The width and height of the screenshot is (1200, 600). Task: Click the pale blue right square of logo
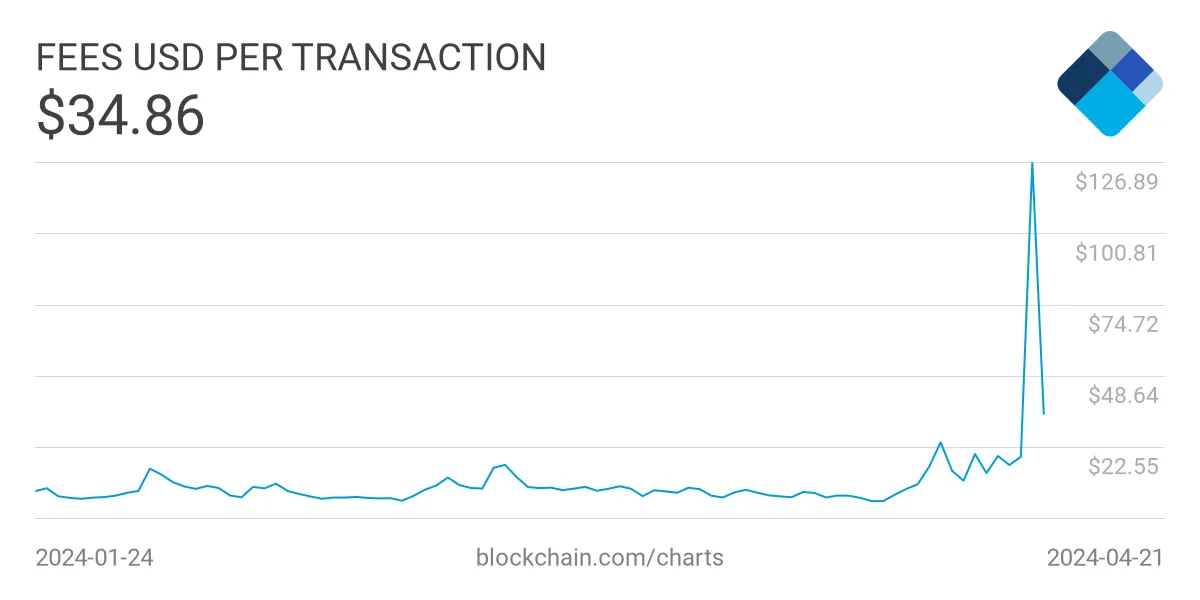coord(1148,87)
